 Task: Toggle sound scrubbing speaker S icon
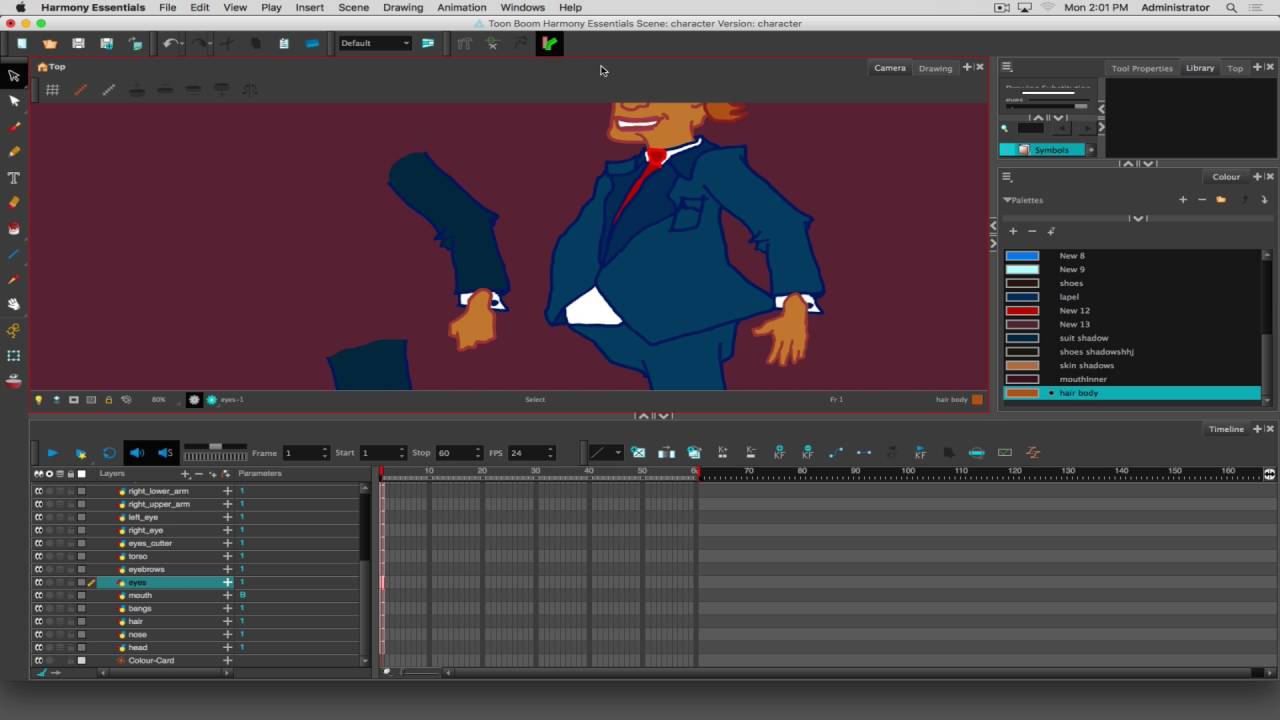point(165,453)
